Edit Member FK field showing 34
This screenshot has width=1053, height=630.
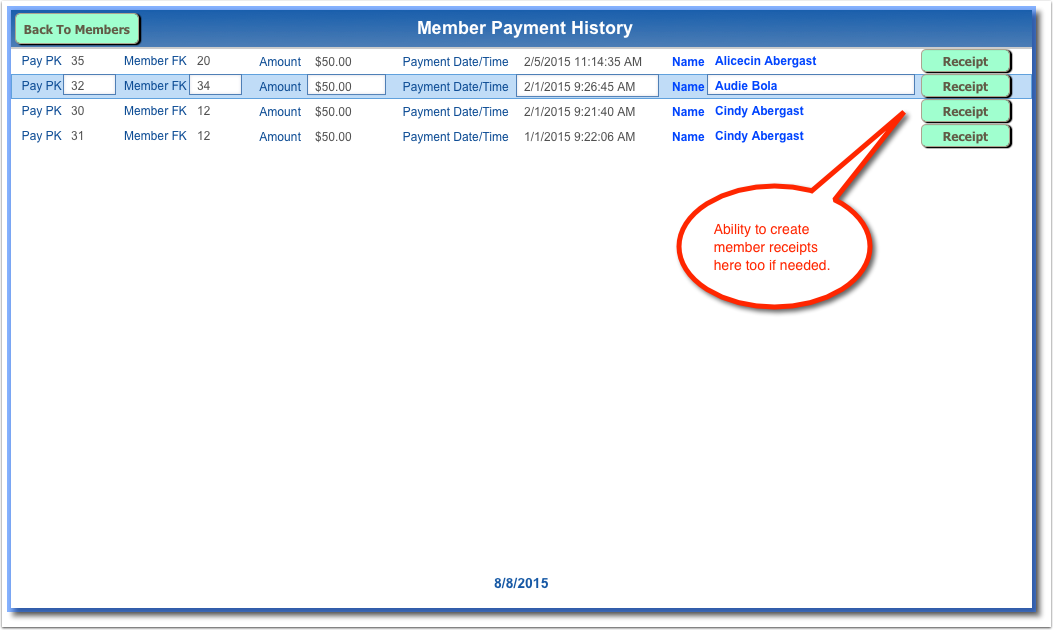(x=215, y=85)
